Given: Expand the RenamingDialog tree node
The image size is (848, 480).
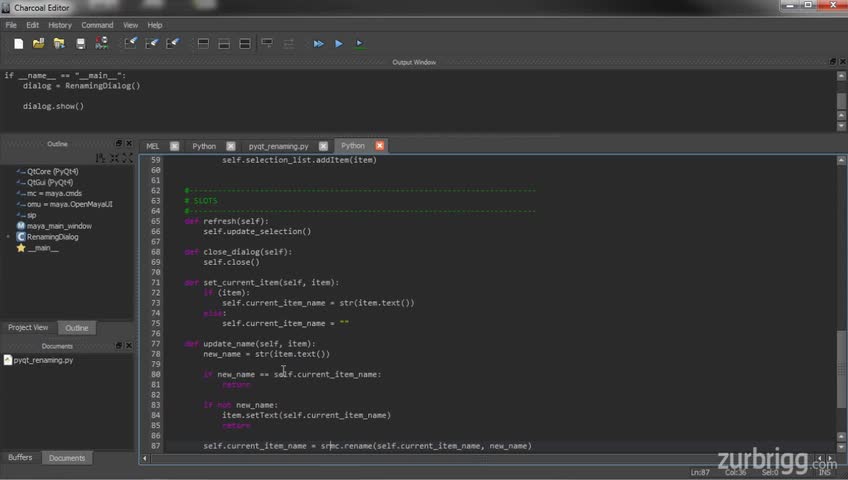Looking at the screenshot, I should 9,237.
